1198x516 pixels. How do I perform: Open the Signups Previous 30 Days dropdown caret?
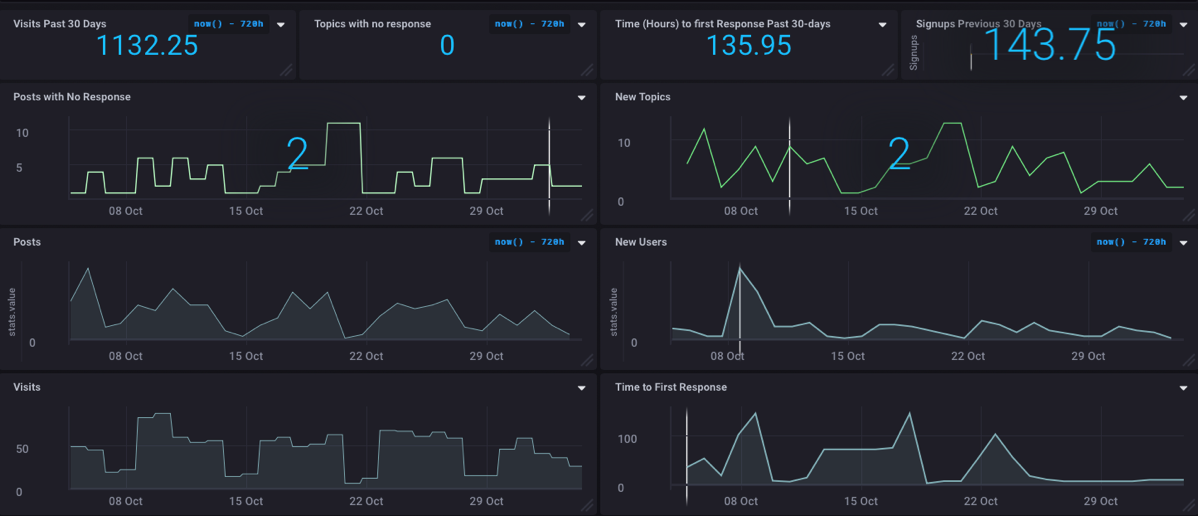(1183, 25)
